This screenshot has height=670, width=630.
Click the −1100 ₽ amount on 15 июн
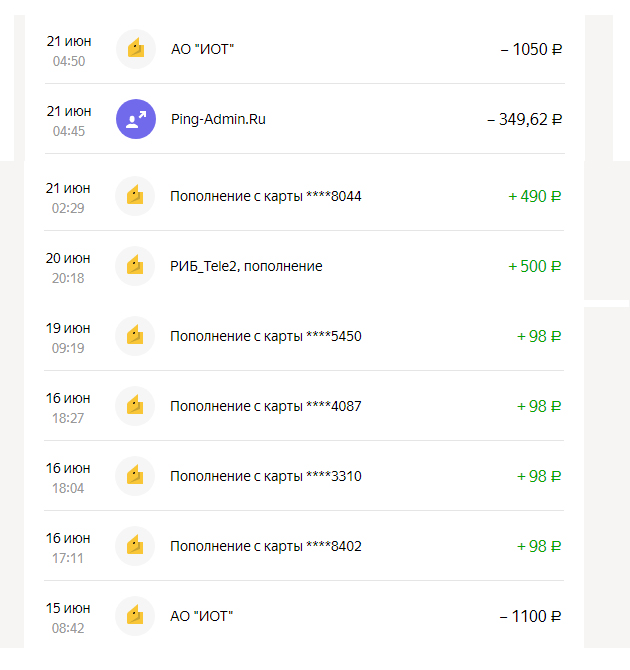(531, 616)
